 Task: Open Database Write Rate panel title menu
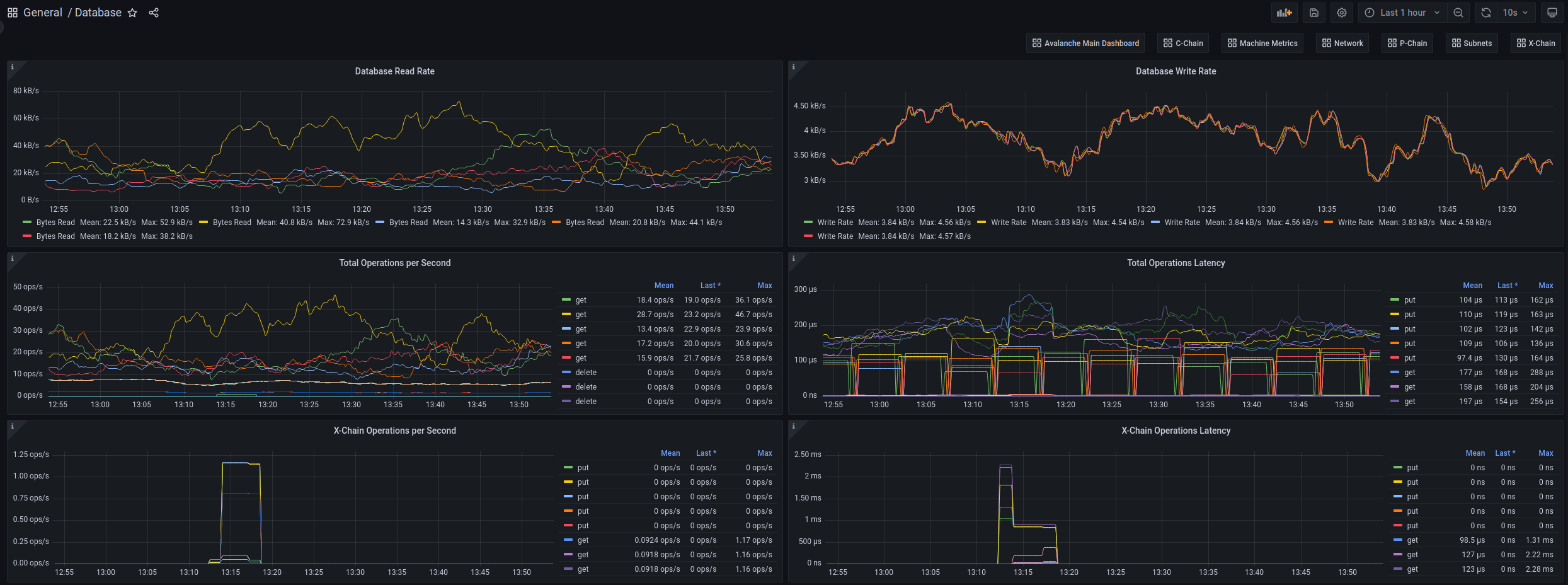[x=1176, y=71]
